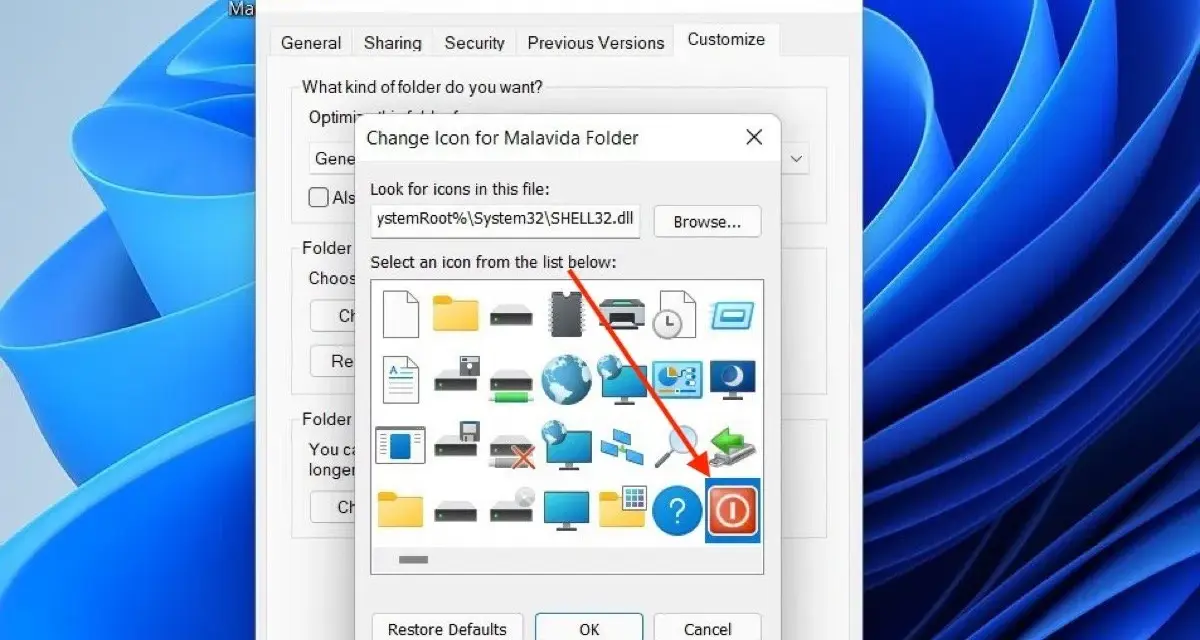Pick the drive with CD disc icon
Viewport: 1200px width, 640px height.
pos(512,507)
